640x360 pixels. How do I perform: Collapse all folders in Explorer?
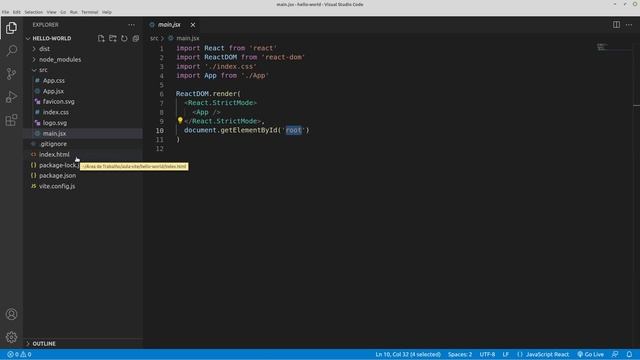tap(136, 38)
